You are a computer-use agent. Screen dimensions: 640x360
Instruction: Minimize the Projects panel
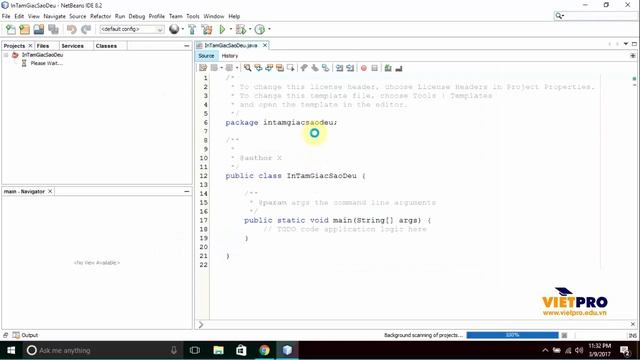(x=187, y=46)
